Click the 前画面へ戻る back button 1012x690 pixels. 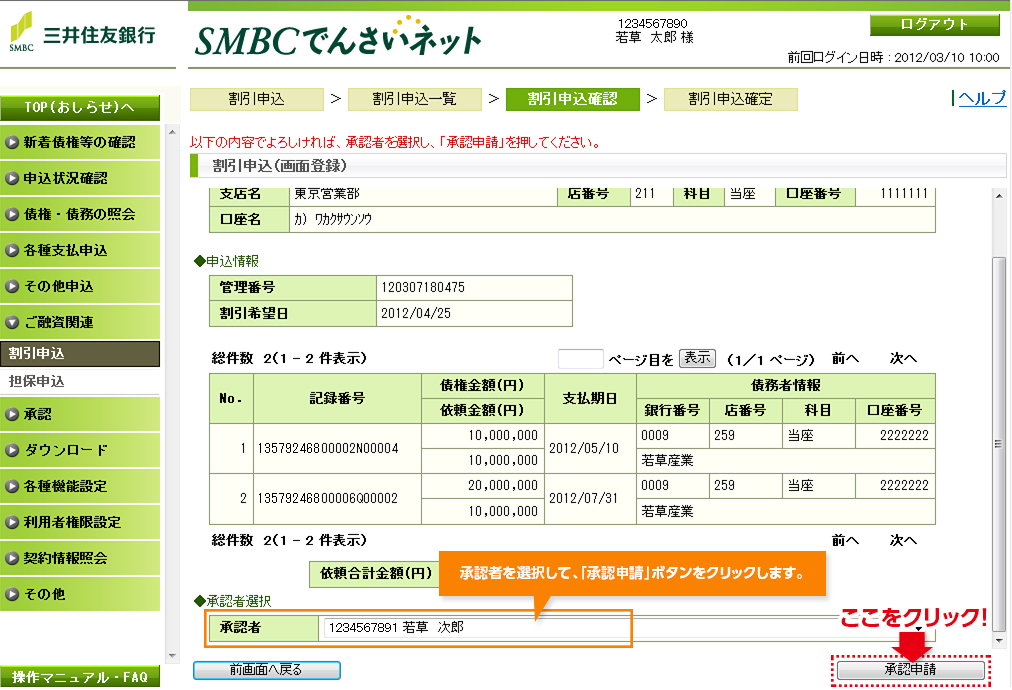267,670
